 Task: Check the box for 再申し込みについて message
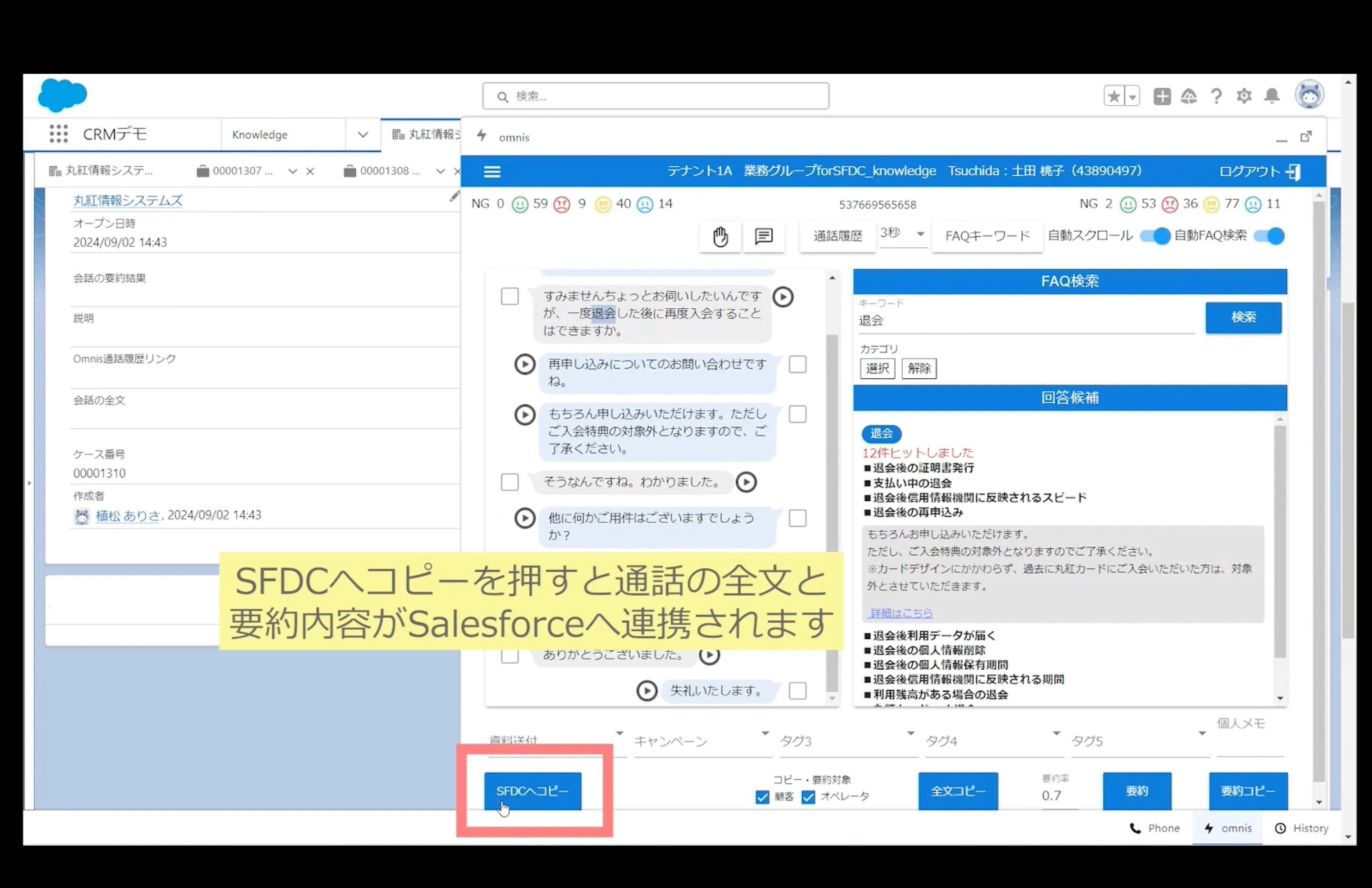(797, 364)
